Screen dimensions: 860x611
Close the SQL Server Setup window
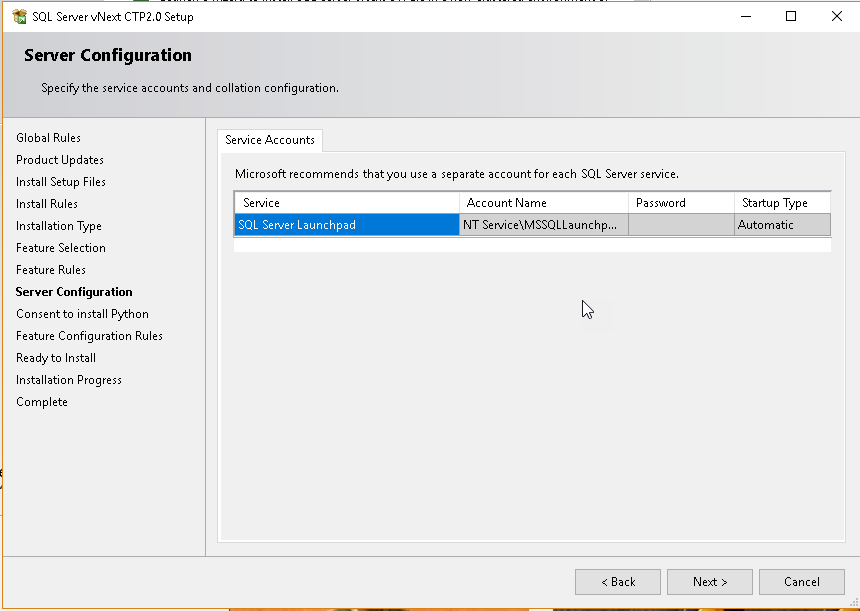[x=837, y=16]
